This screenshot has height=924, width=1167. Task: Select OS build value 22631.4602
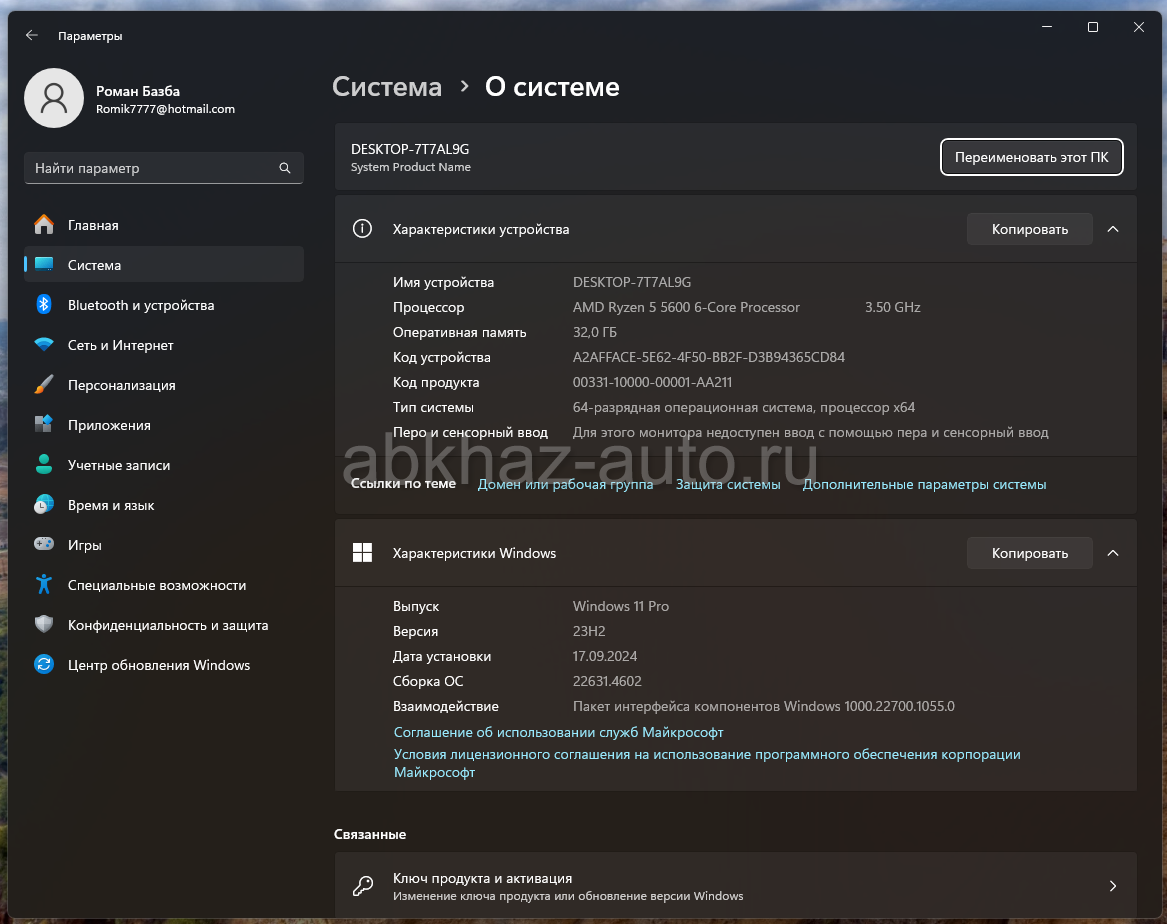pyautogui.click(x=607, y=681)
